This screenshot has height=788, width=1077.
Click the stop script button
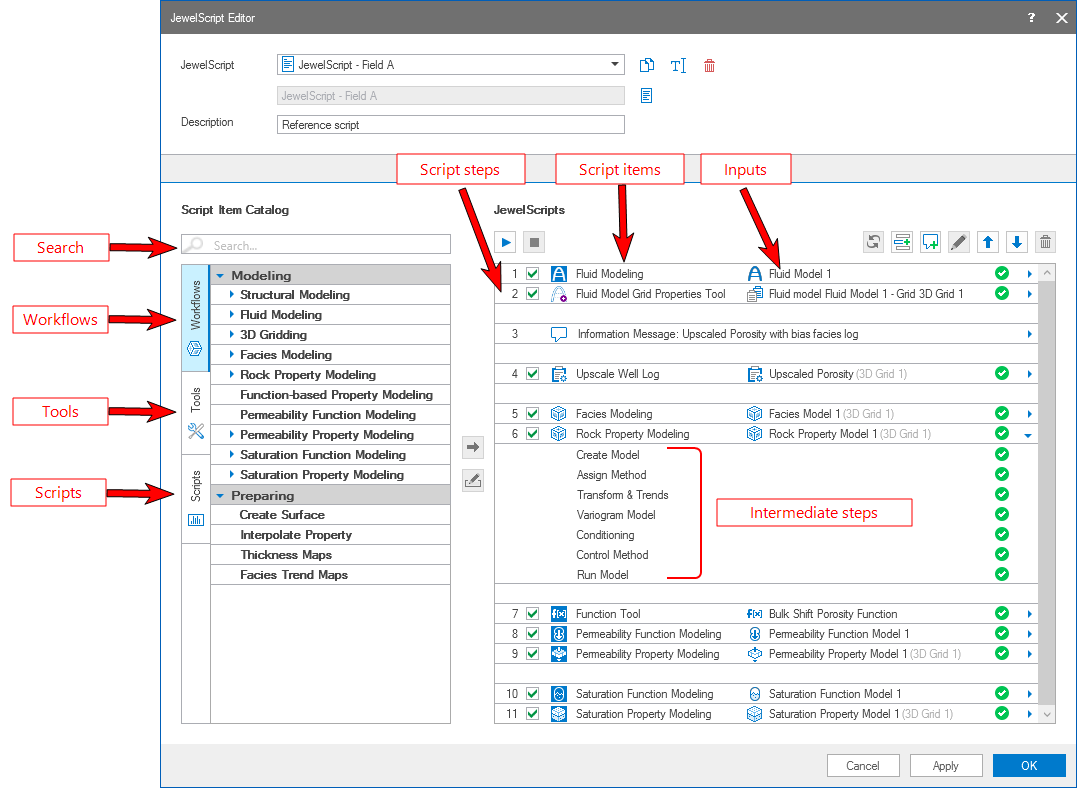point(534,242)
